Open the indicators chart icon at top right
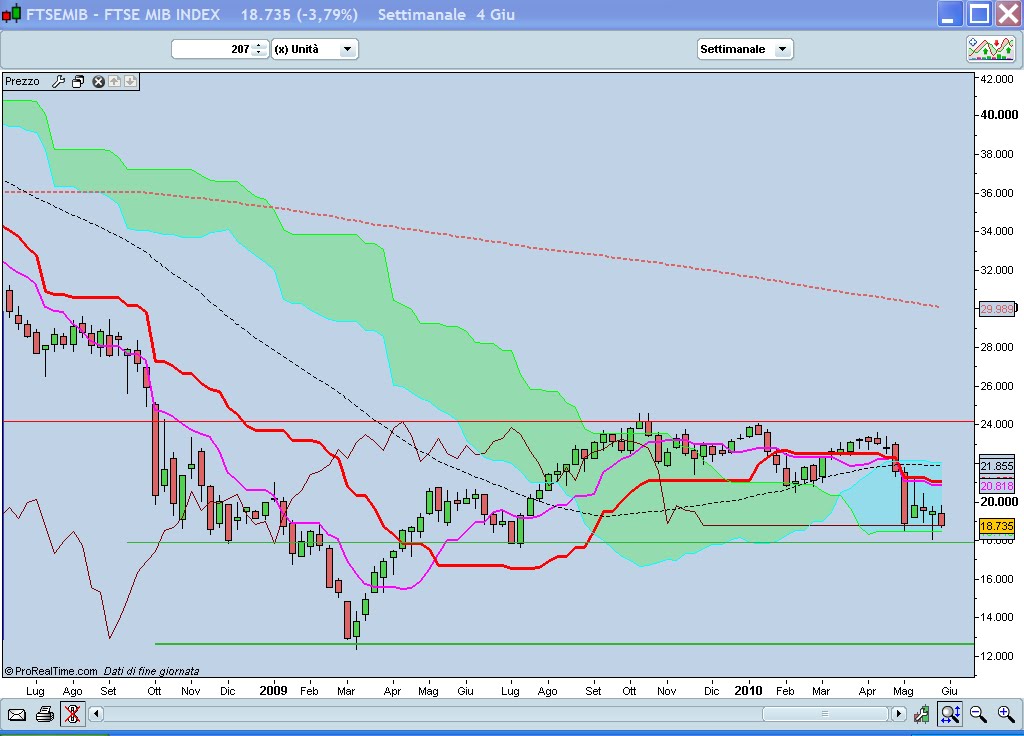This screenshot has height=736, width=1024. [x=991, y=49]
